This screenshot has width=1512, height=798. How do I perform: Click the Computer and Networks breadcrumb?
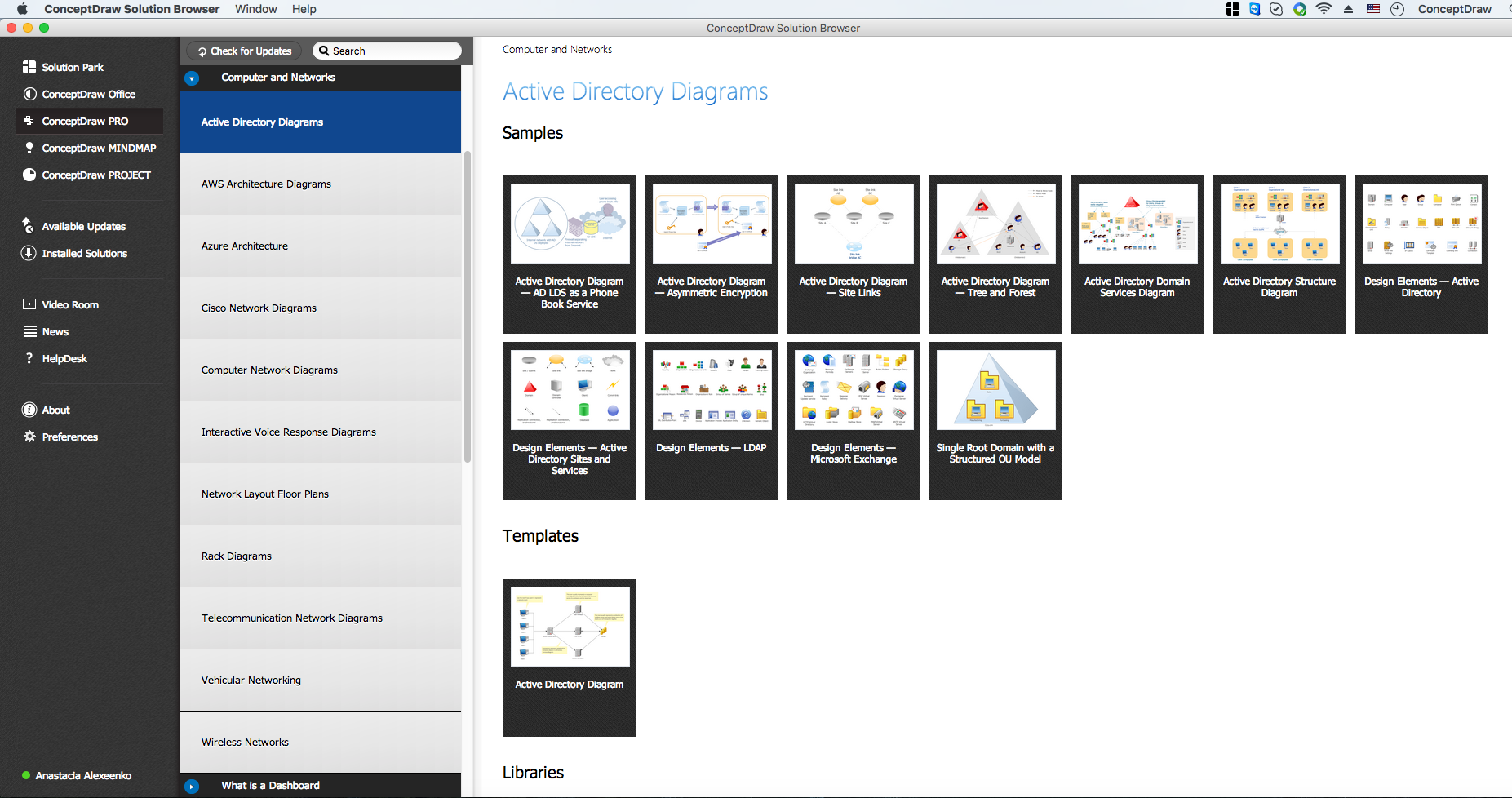557,50
